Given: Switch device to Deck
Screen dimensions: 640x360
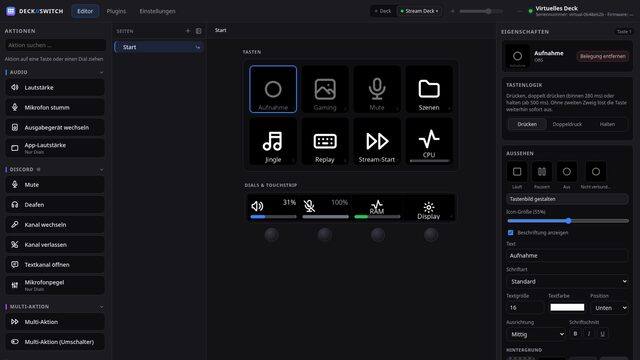Looking at the screenshot, I should [x=383, y=11].
